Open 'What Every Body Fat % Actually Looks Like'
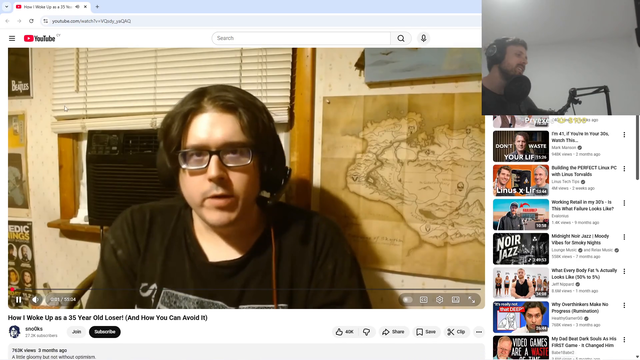640x360 pixels. [x=584, y=273]
